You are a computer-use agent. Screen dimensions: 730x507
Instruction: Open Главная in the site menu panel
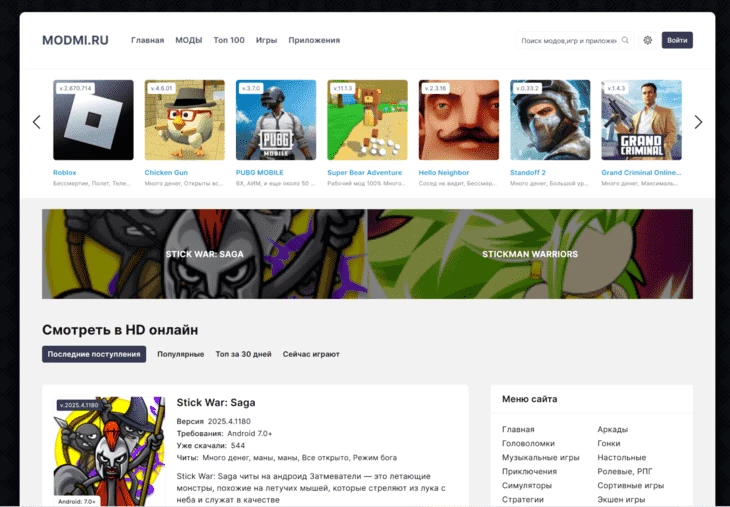(518, 429)
